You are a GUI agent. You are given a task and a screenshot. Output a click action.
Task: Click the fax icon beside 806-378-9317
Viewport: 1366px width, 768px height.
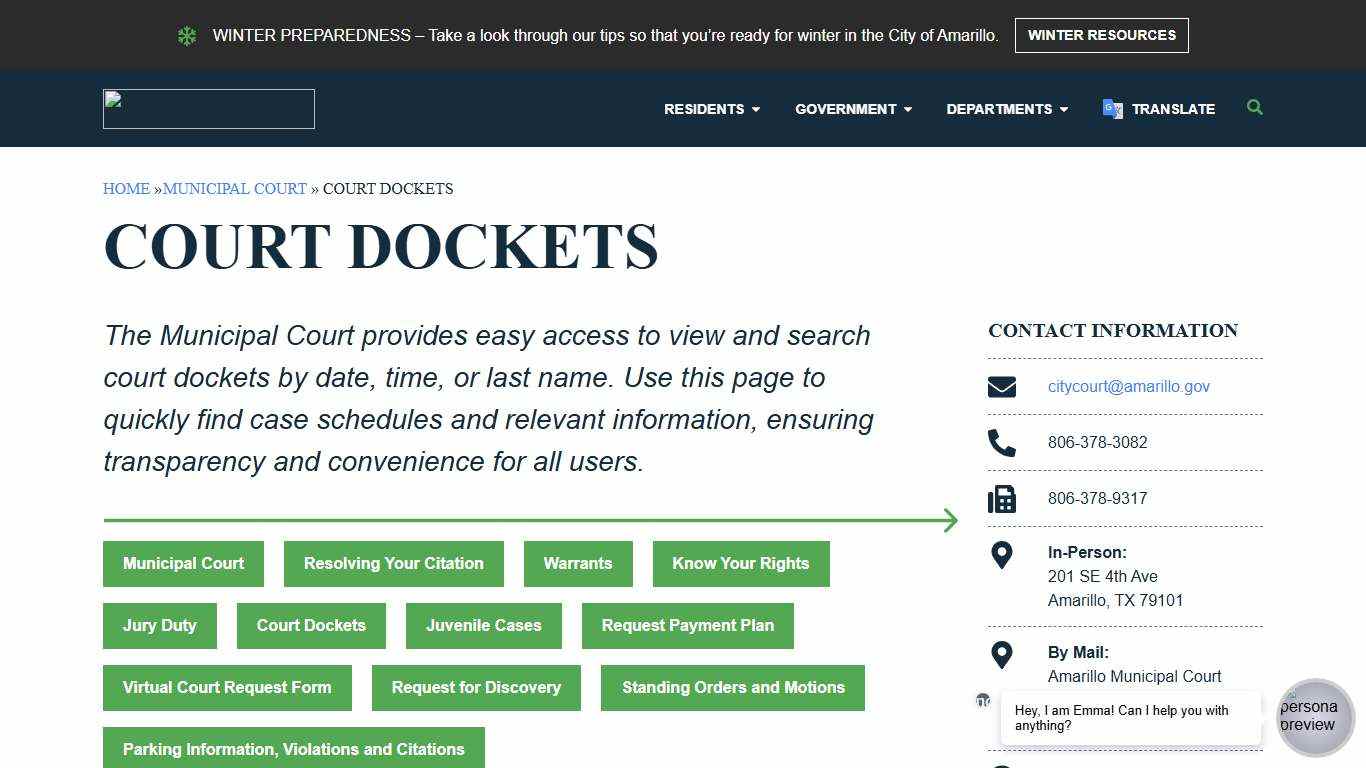pos(1002,498)
